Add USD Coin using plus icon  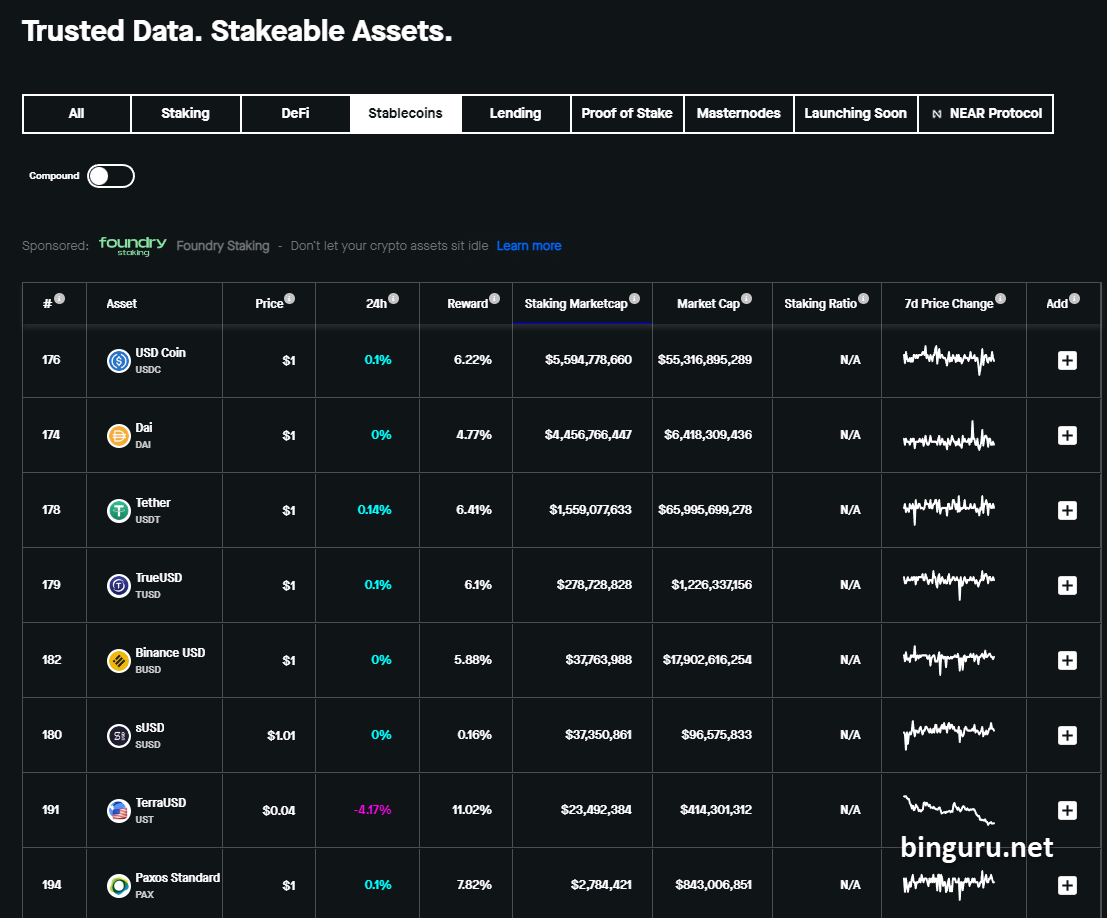pyautogui.click(x=1067, y=360)
